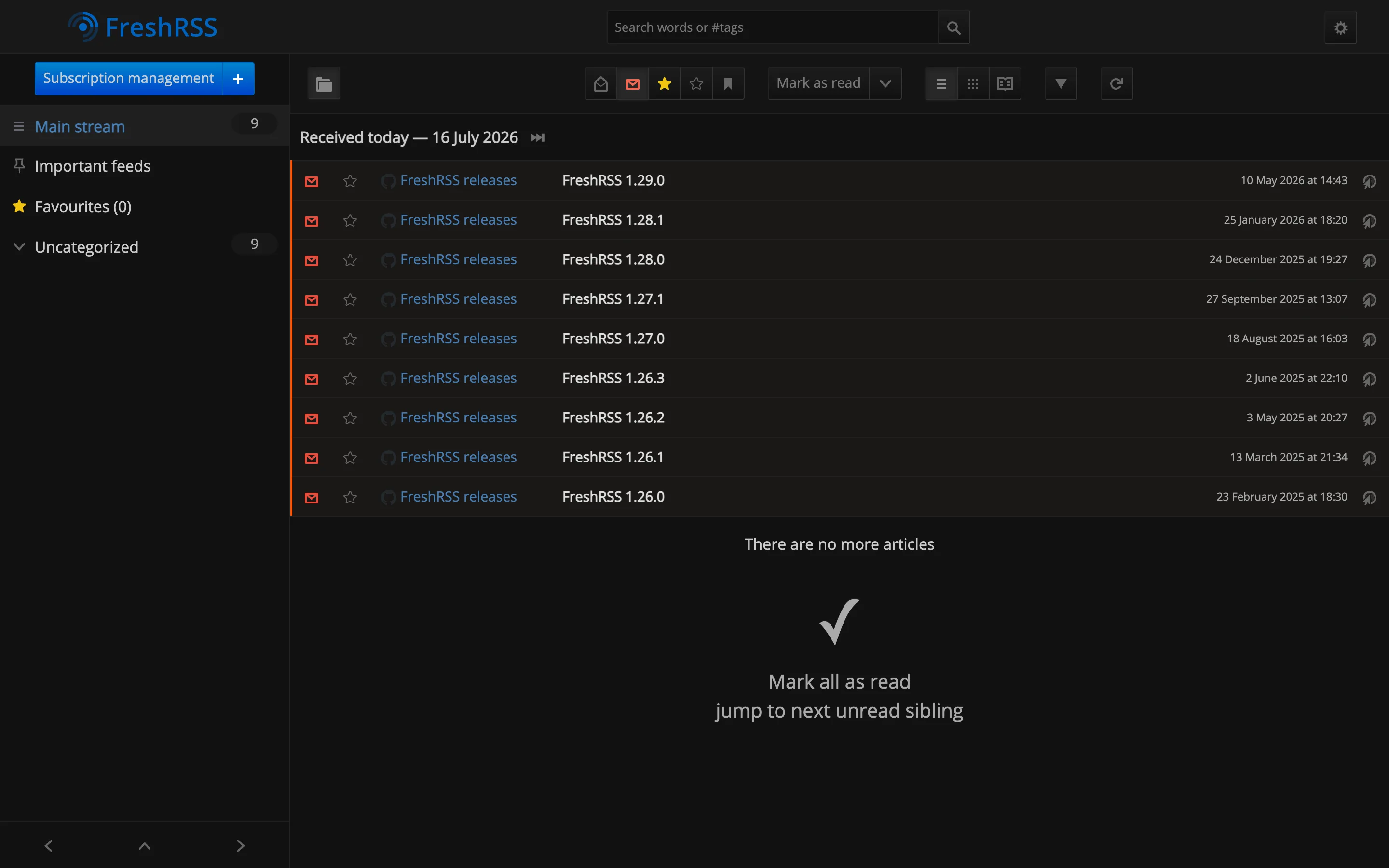
Task: Expand the FreshRSS 1.26.3 article title
Action: pyautogui.click(x=613, y=379)
